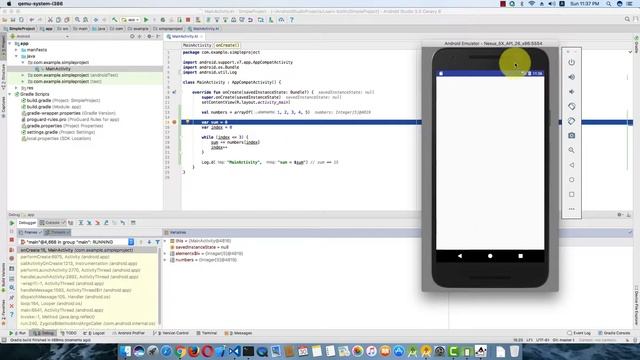Expand the this variable in Variables panel

coord(166,241)
